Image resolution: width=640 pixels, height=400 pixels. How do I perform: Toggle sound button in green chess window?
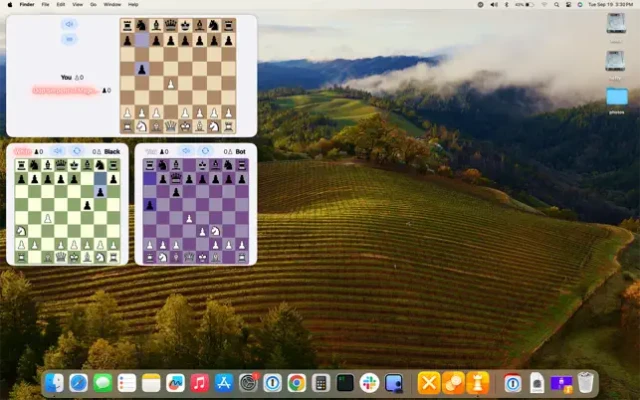(x=57, y=151)
